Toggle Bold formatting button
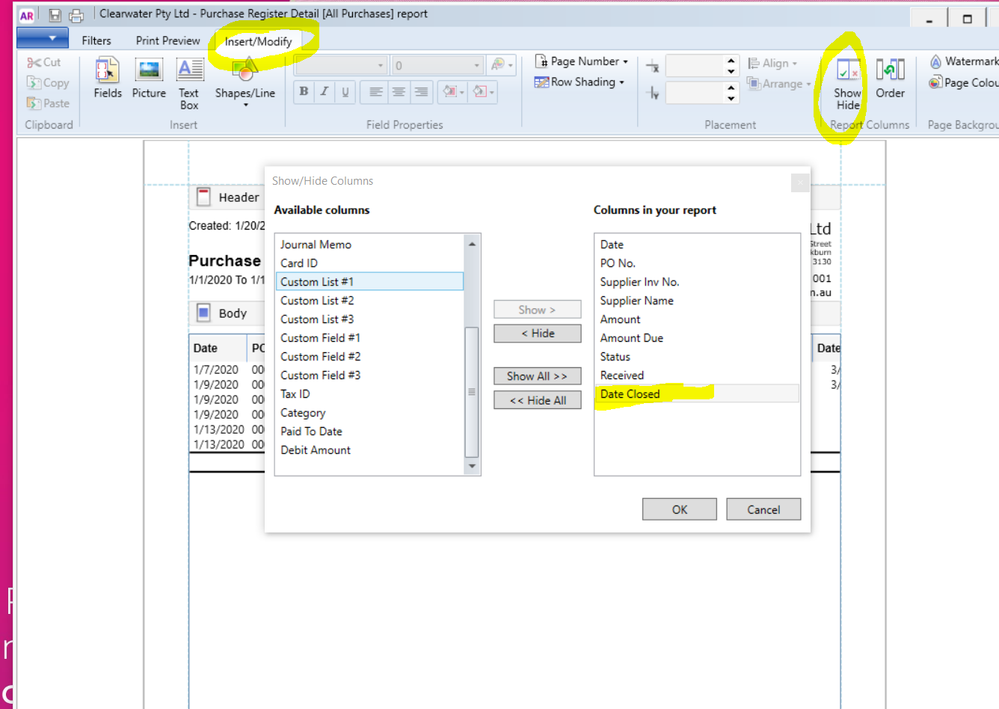Viewport: 999px width, 709px height. coord(304,92)
